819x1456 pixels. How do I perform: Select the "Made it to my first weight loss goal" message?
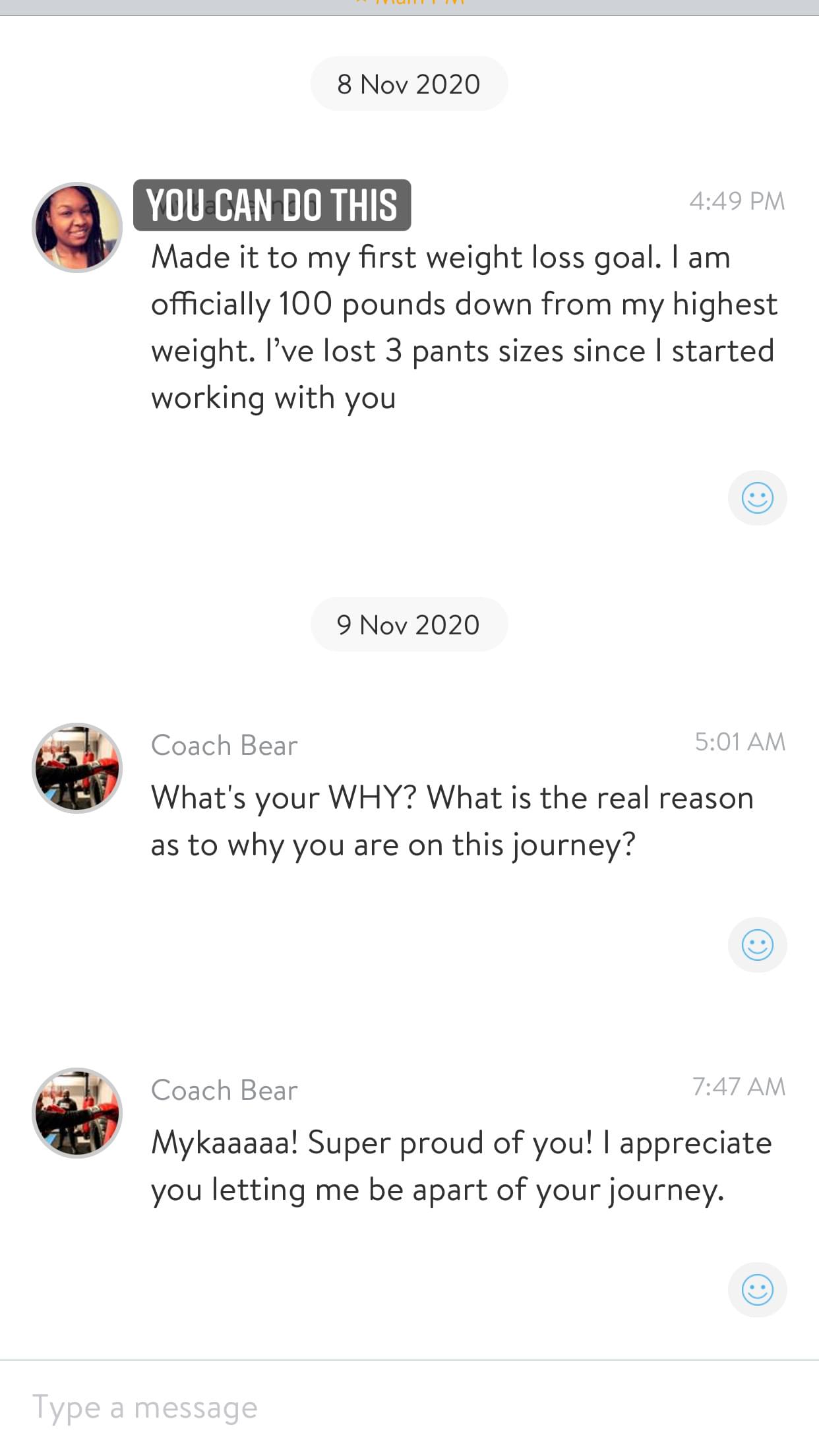[462, 327]
